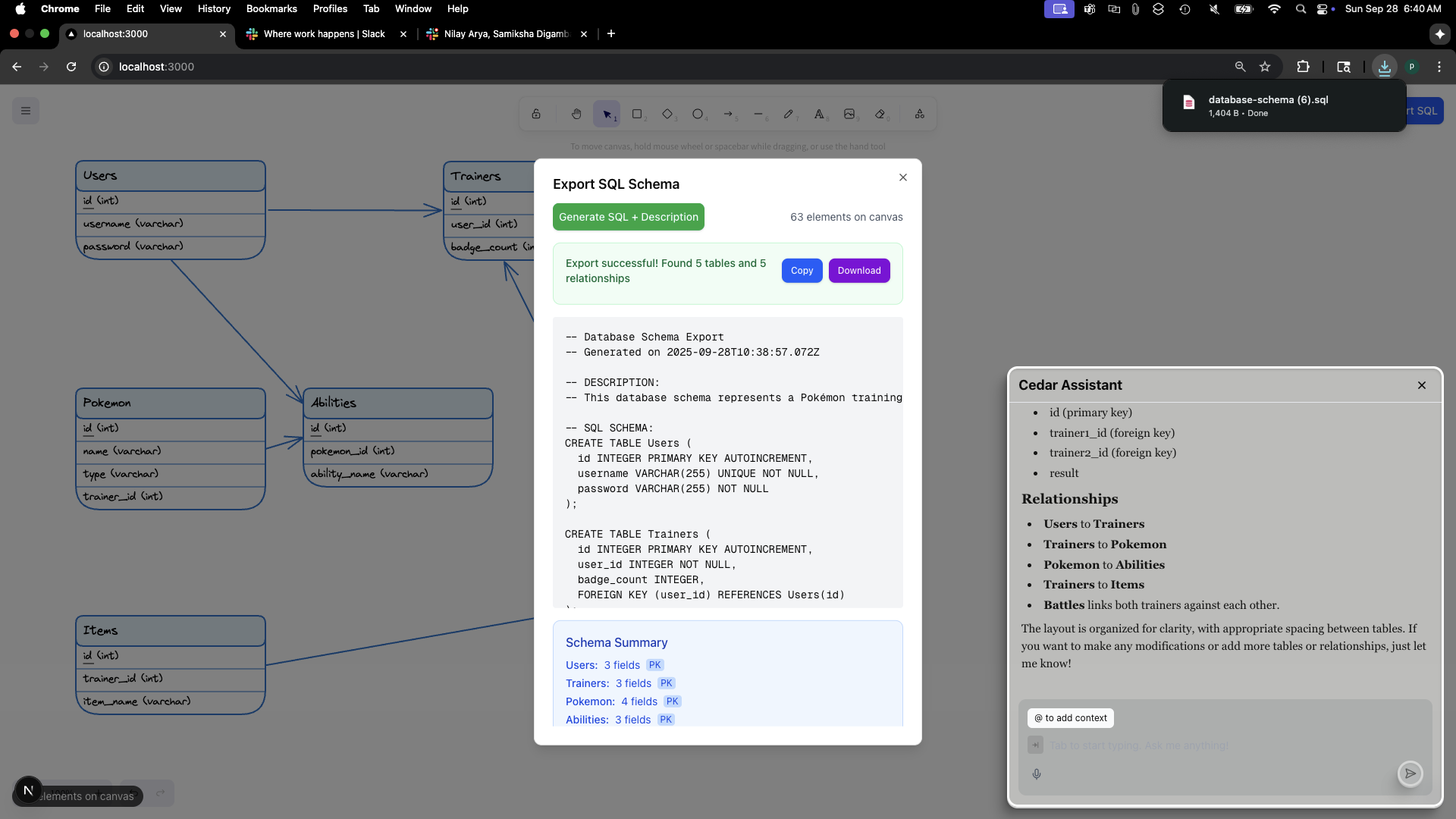
Task: Open the Chrome Extensions puzzle menu
Action: tap(1303, 67)
